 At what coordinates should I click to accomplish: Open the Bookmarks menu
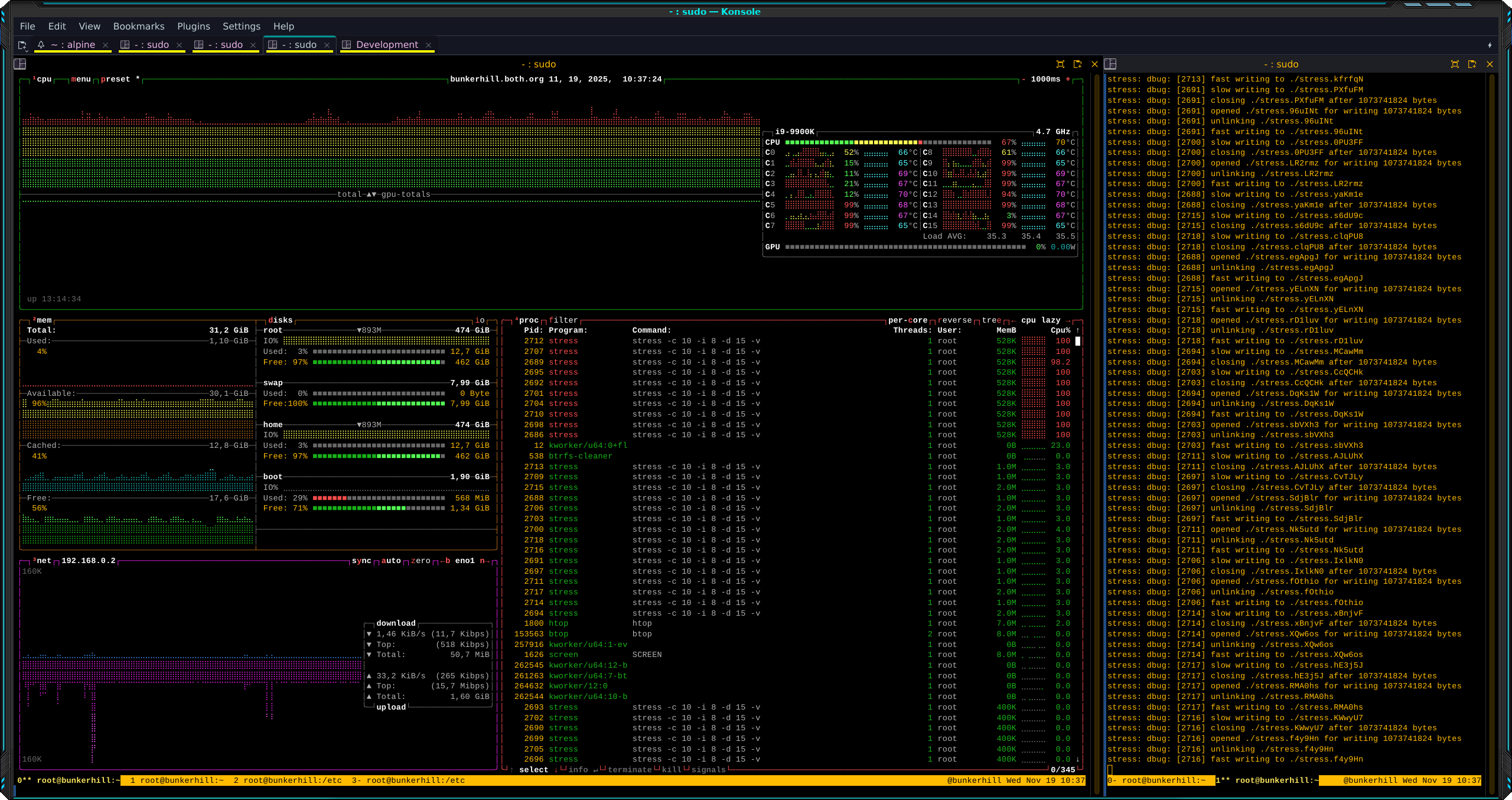[139, 26]
